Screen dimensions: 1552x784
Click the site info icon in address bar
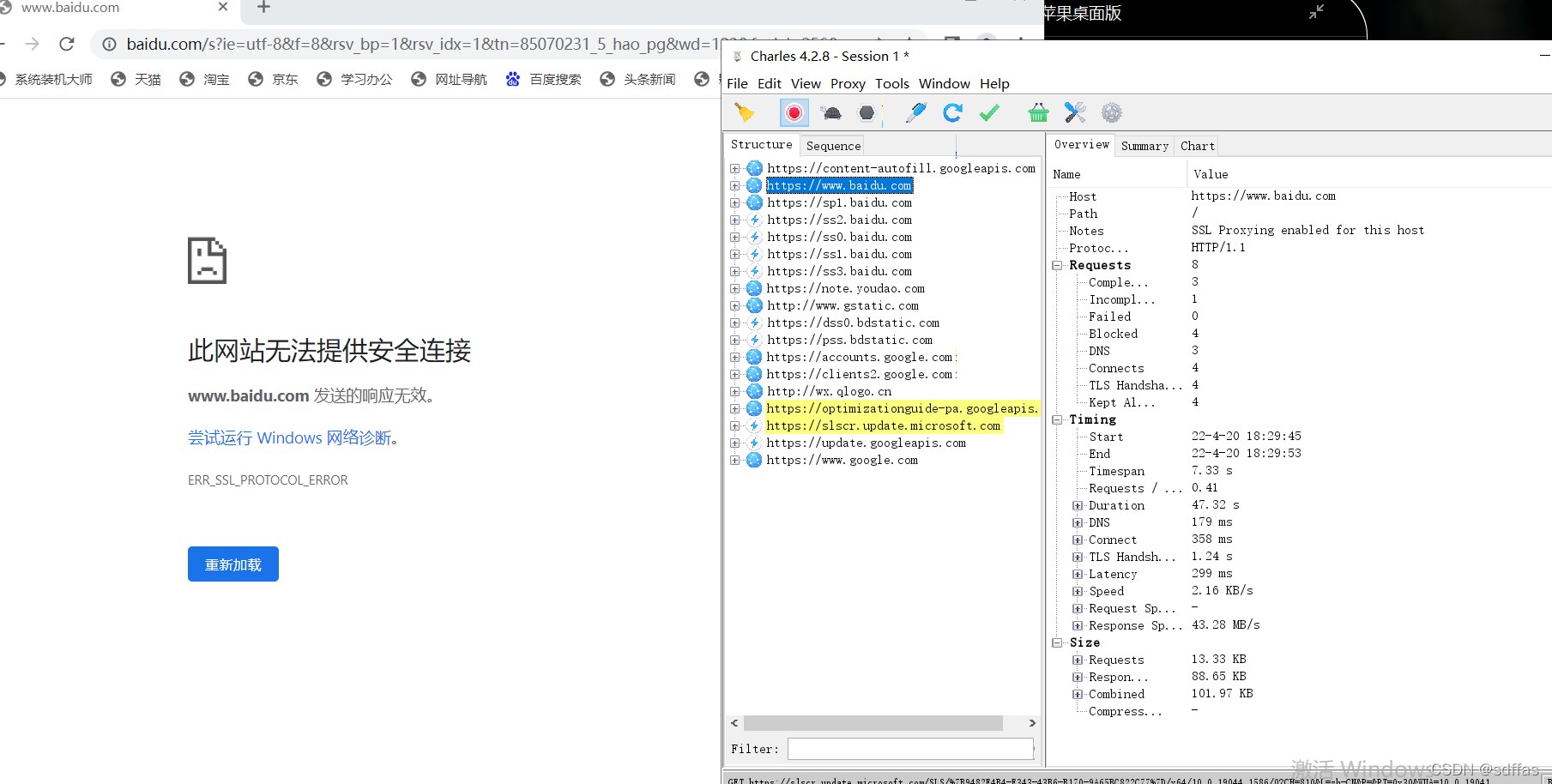pos(109,44)
